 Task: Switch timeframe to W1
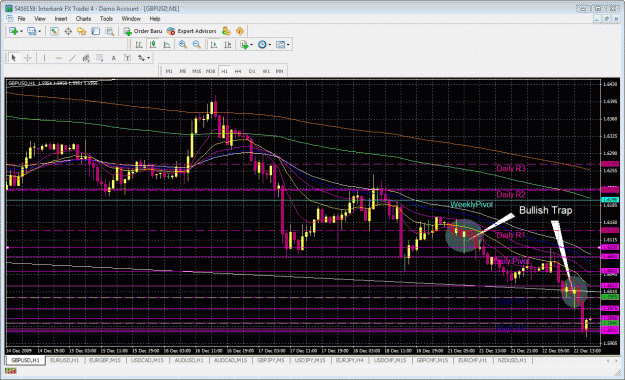266,71
